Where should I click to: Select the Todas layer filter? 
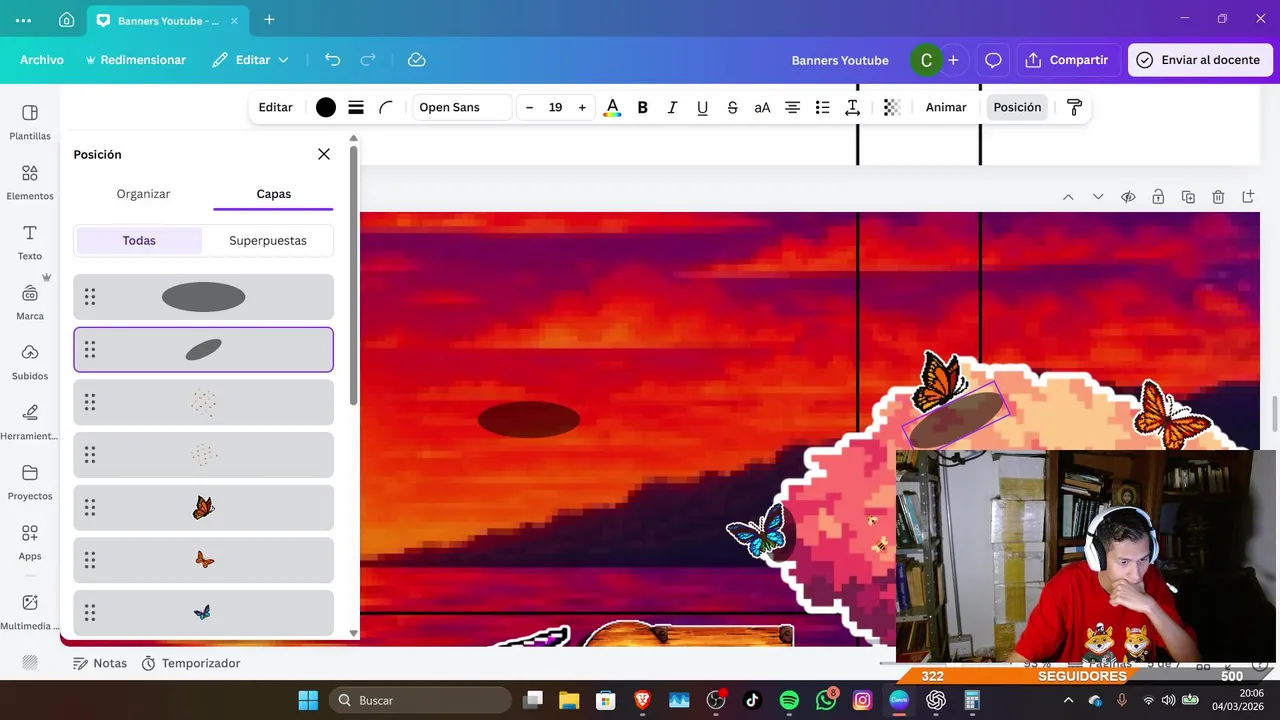pyautogui.click(x=139, y=240)
